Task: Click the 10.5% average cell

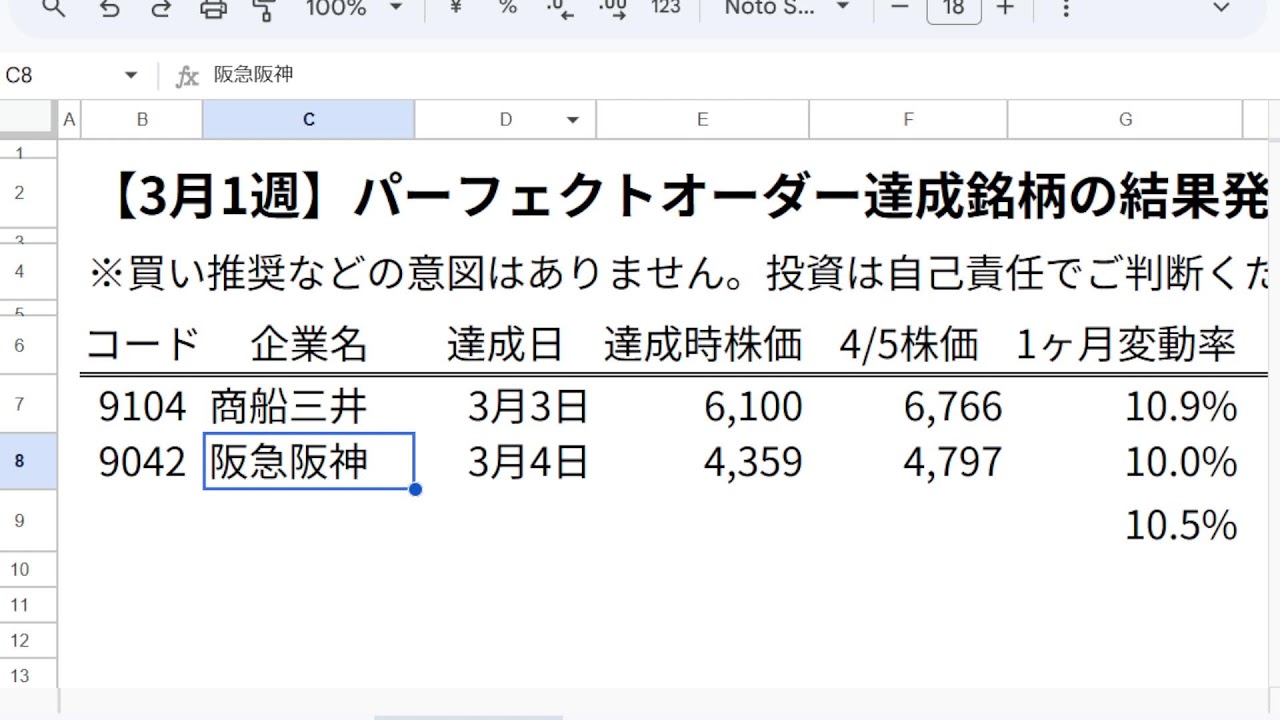Action: tap(1125, 522)
